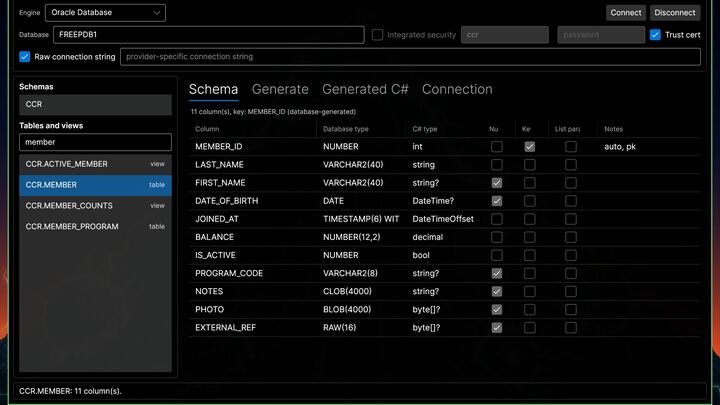Screen dimensions: 720x405
Task: Click the MEMBER_ID column name
Action: coord(219,146)
